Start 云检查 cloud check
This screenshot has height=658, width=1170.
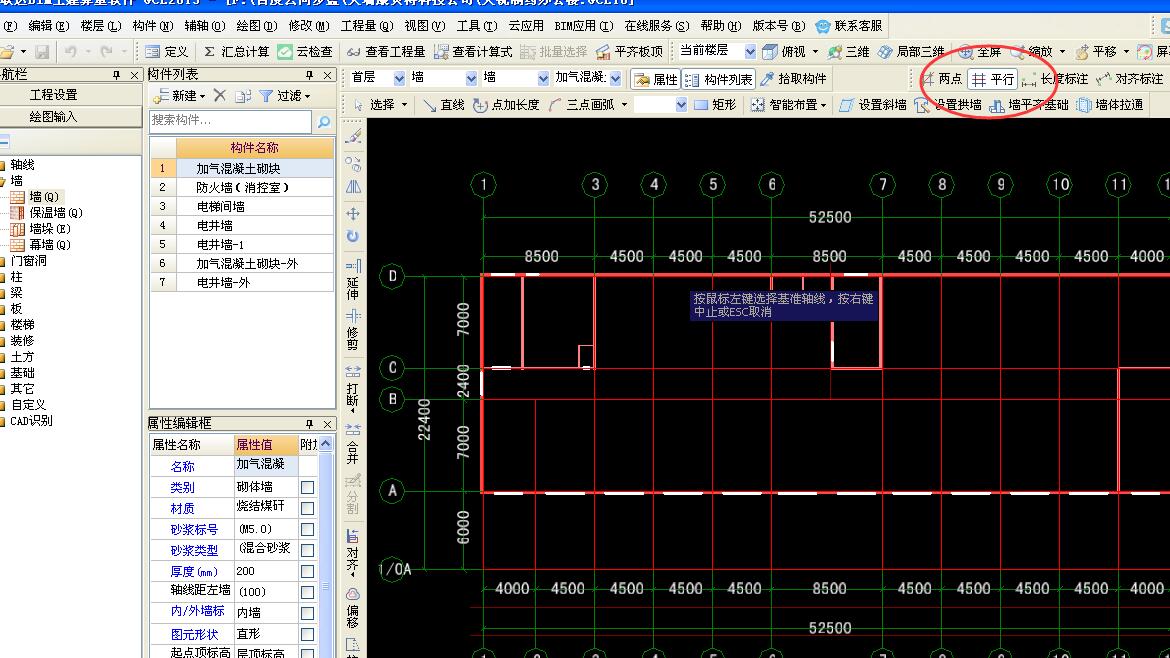[305, 51]
